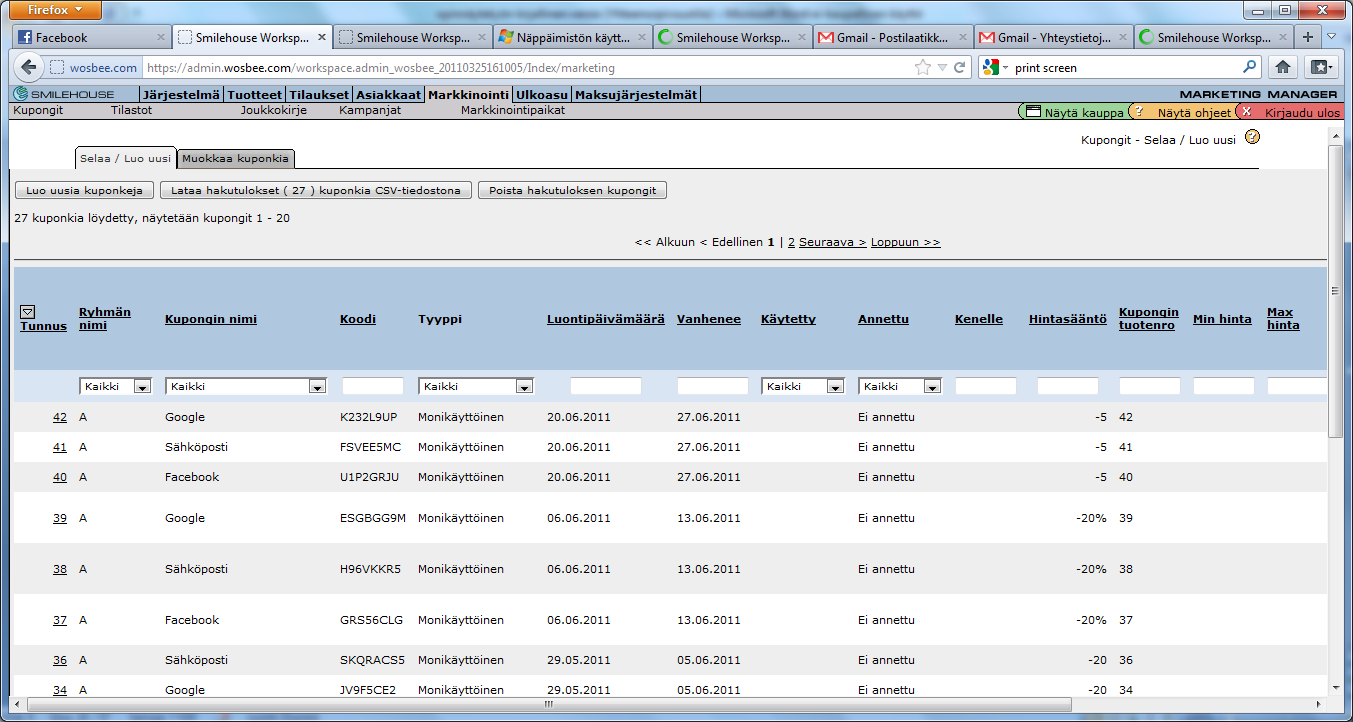Open the Joukkokirje submenu item
The image size is (1353, 722).
273,110
